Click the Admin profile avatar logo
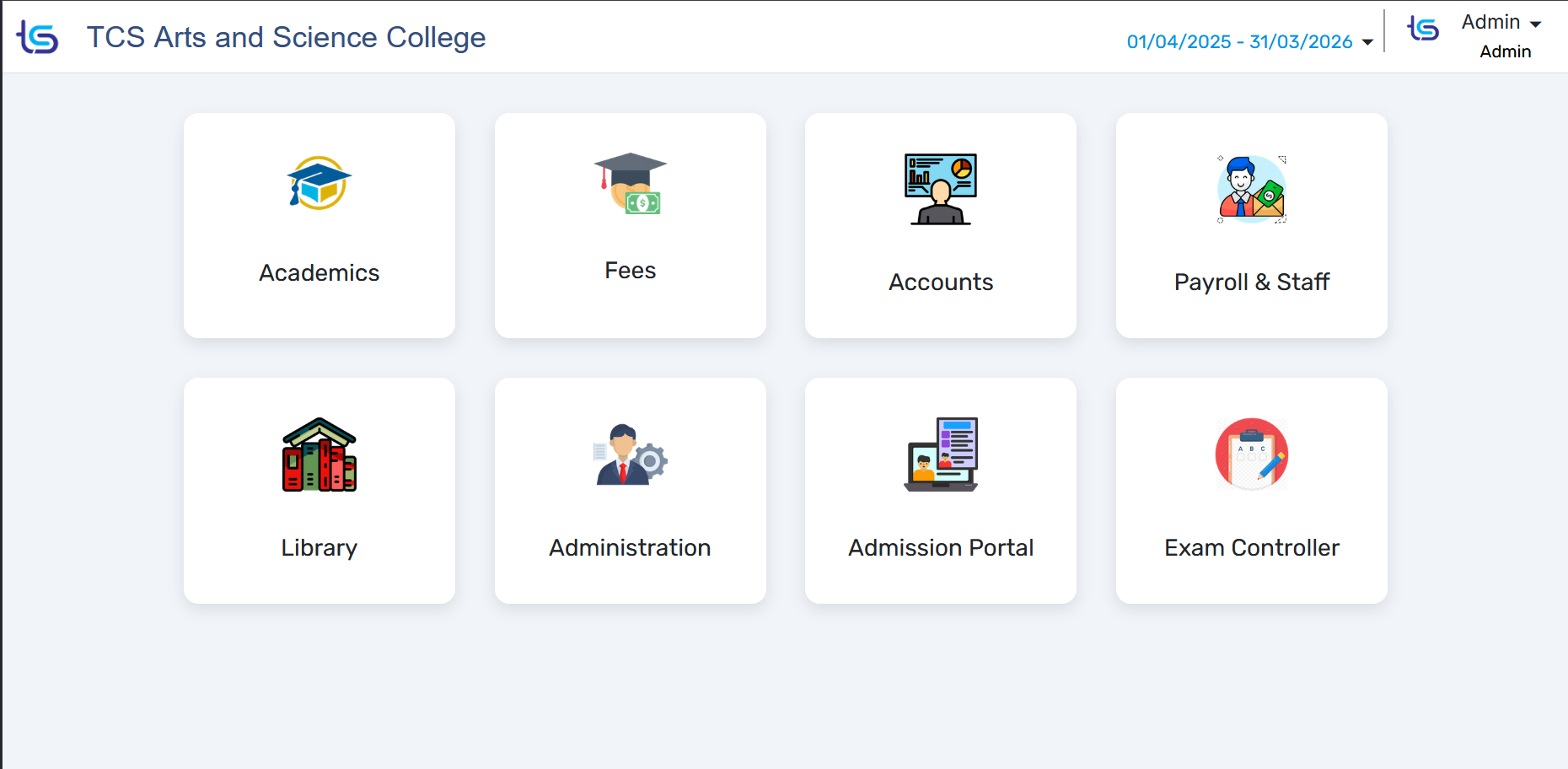This screenshot has height=769, width=1568. pos(1424,30)
